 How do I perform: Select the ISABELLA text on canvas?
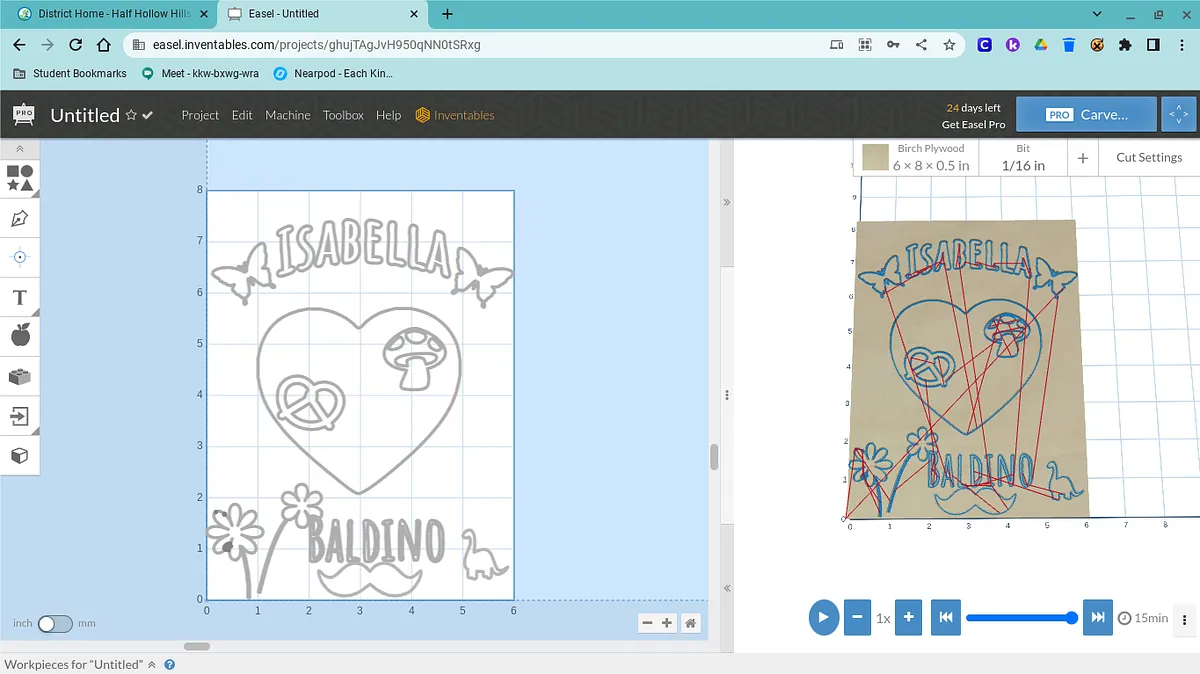click(x=362, y=250)
